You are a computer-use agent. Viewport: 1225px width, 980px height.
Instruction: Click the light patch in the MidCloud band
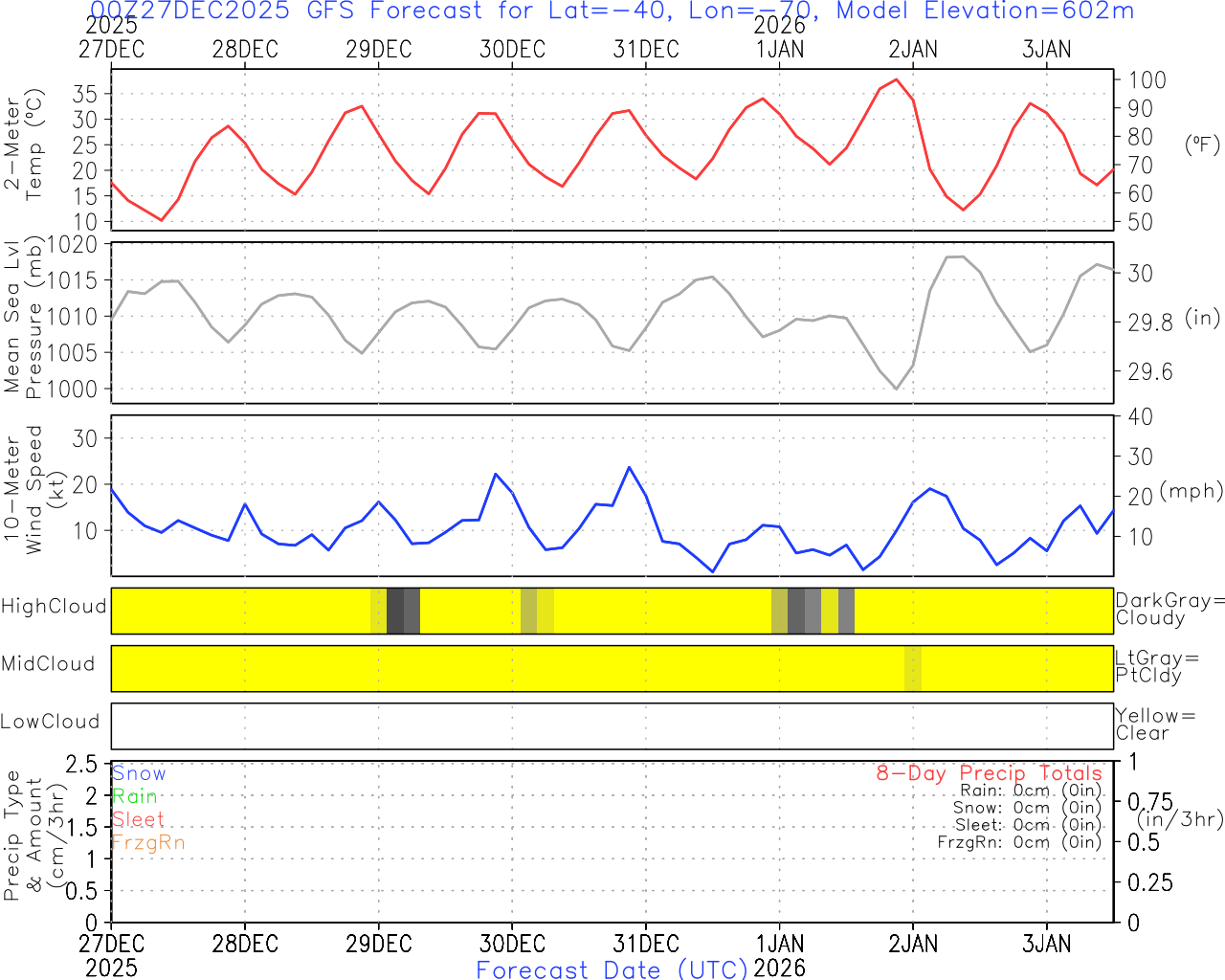click(913, 668)
